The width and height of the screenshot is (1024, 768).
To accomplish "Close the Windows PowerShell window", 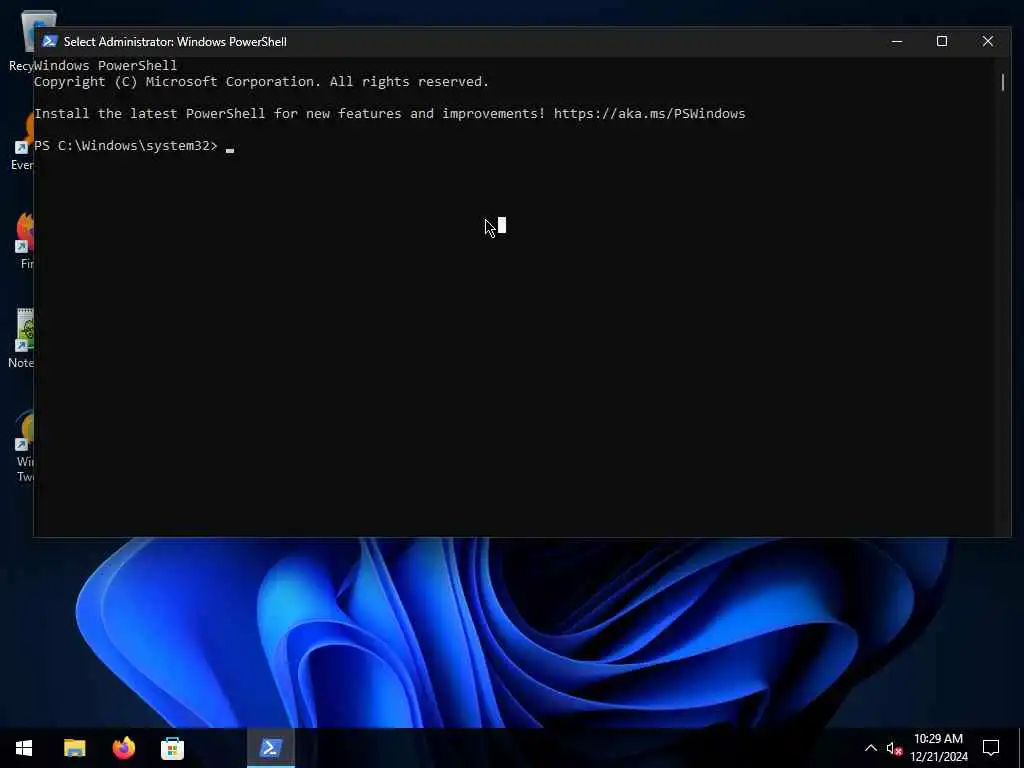I will tap(987, 41).
